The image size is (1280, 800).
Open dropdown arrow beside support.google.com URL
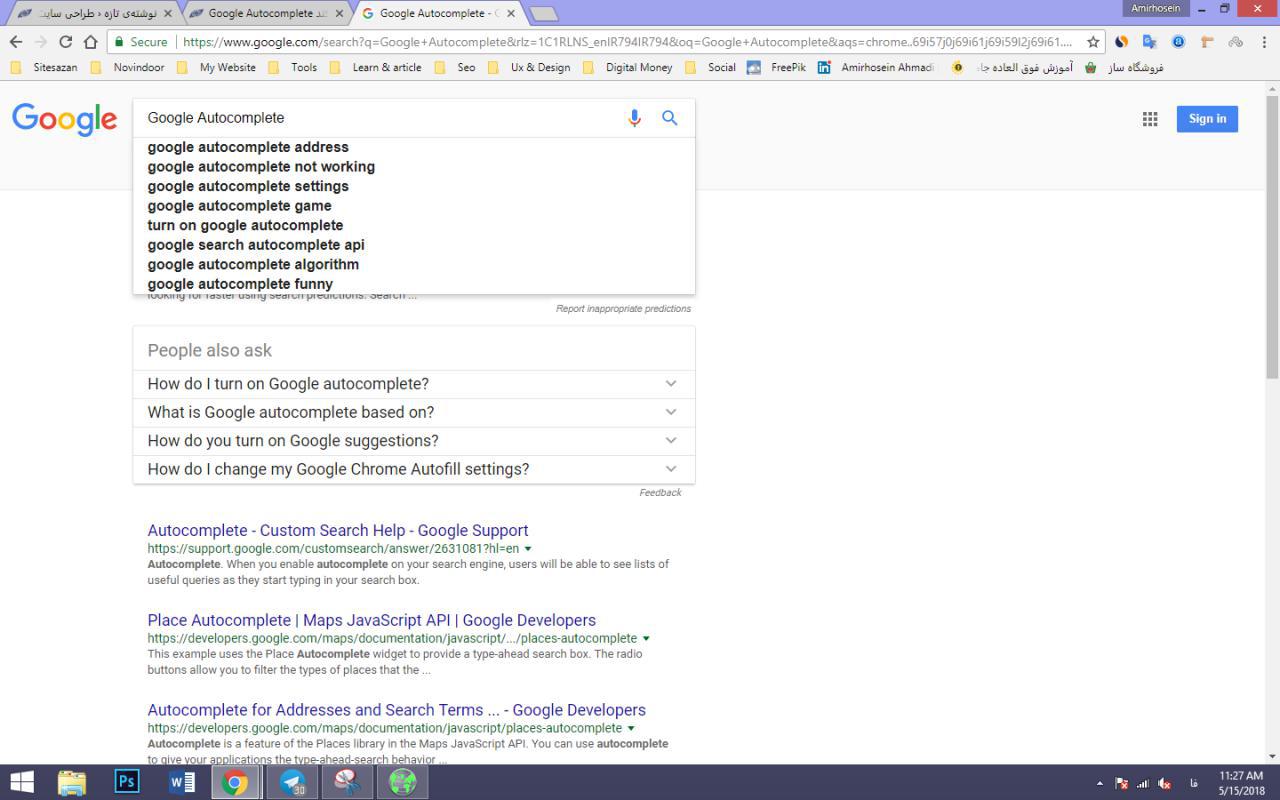tap(528, 549)
